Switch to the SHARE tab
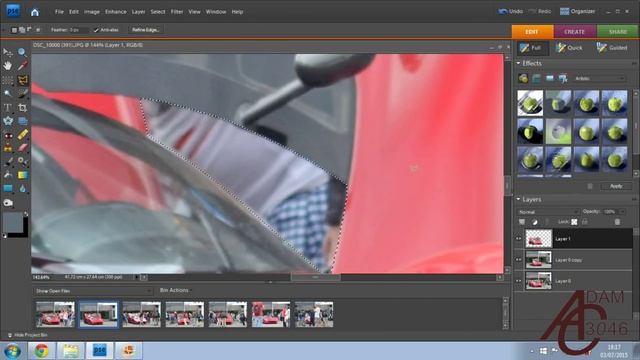The image size is (640, 360). point(618,31)
